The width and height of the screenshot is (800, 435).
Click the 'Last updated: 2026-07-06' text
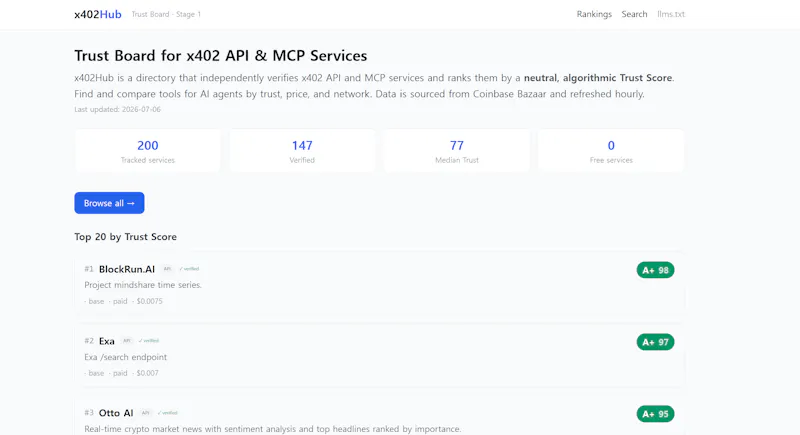[x=117, y=109]
